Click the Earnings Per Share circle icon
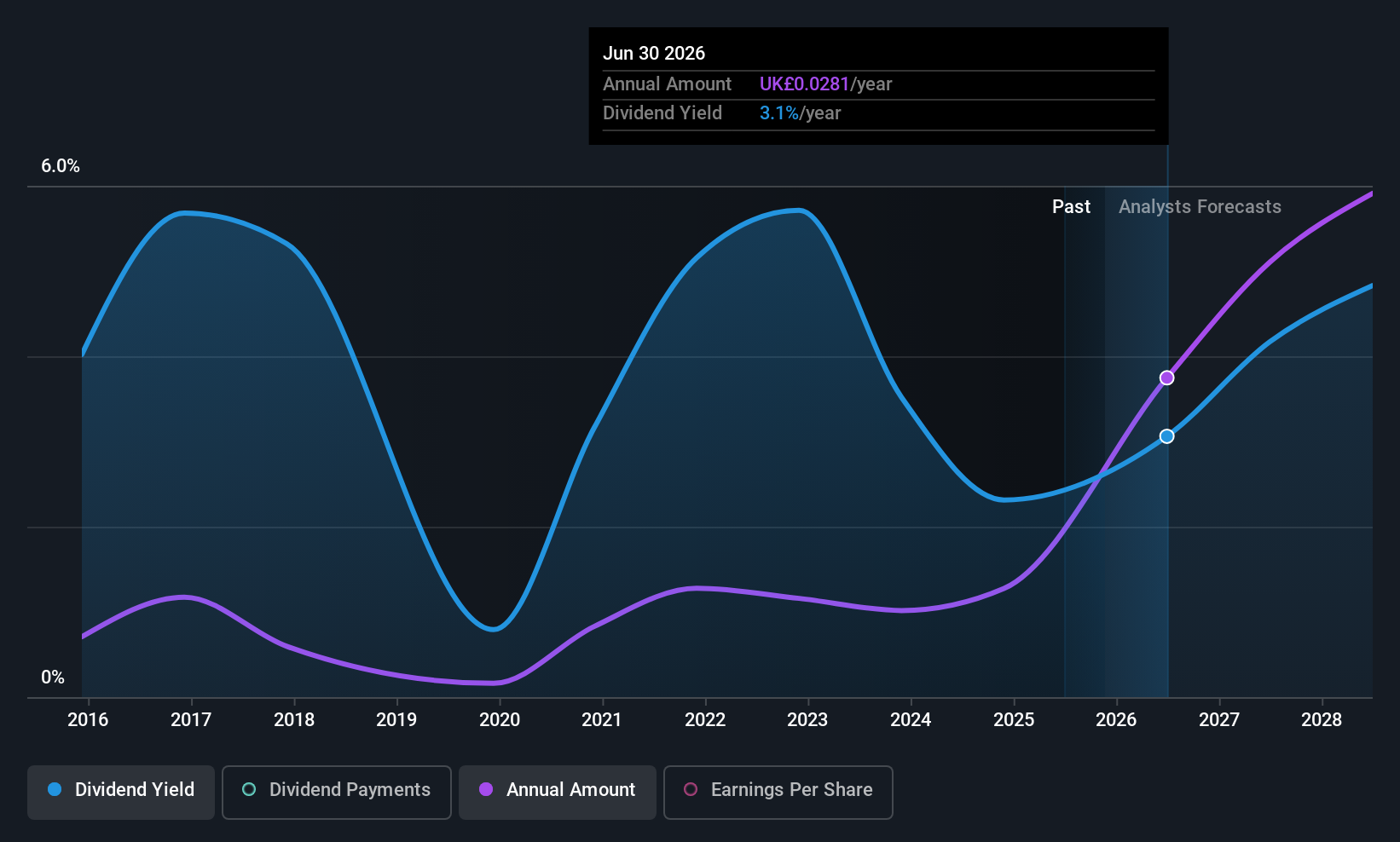The width and height of the screenshot is (1400, 842). 691,789
